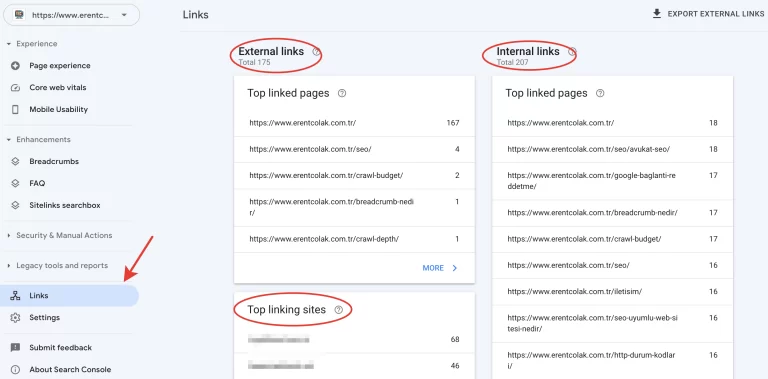Collapse the Enhancements section
This screenshot has width=768, height=379.
39,140
